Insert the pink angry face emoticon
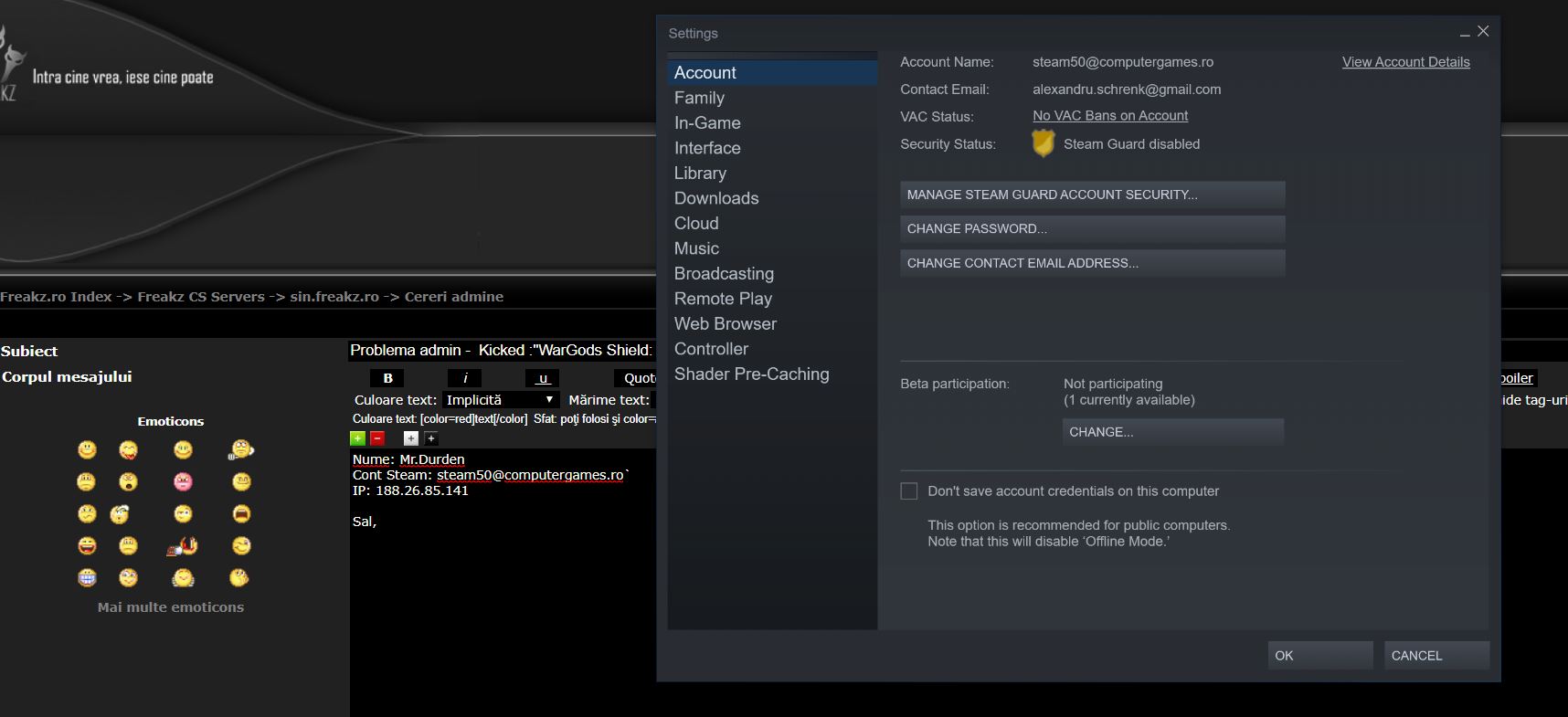1568x717 pixels. coord(183,482)
